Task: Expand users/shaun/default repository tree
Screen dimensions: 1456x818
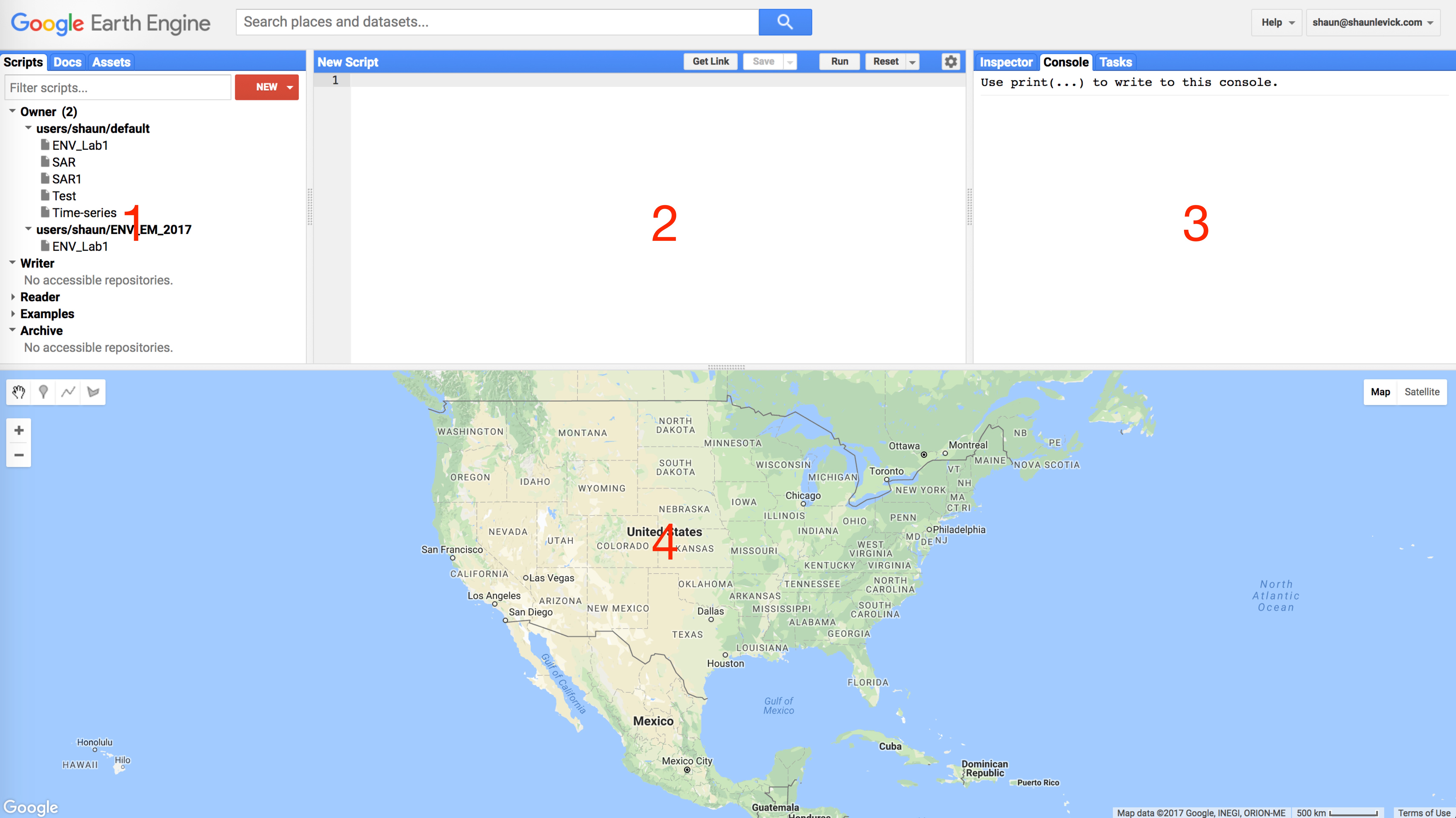Action: pyautogui.click(x=27, y=128)
